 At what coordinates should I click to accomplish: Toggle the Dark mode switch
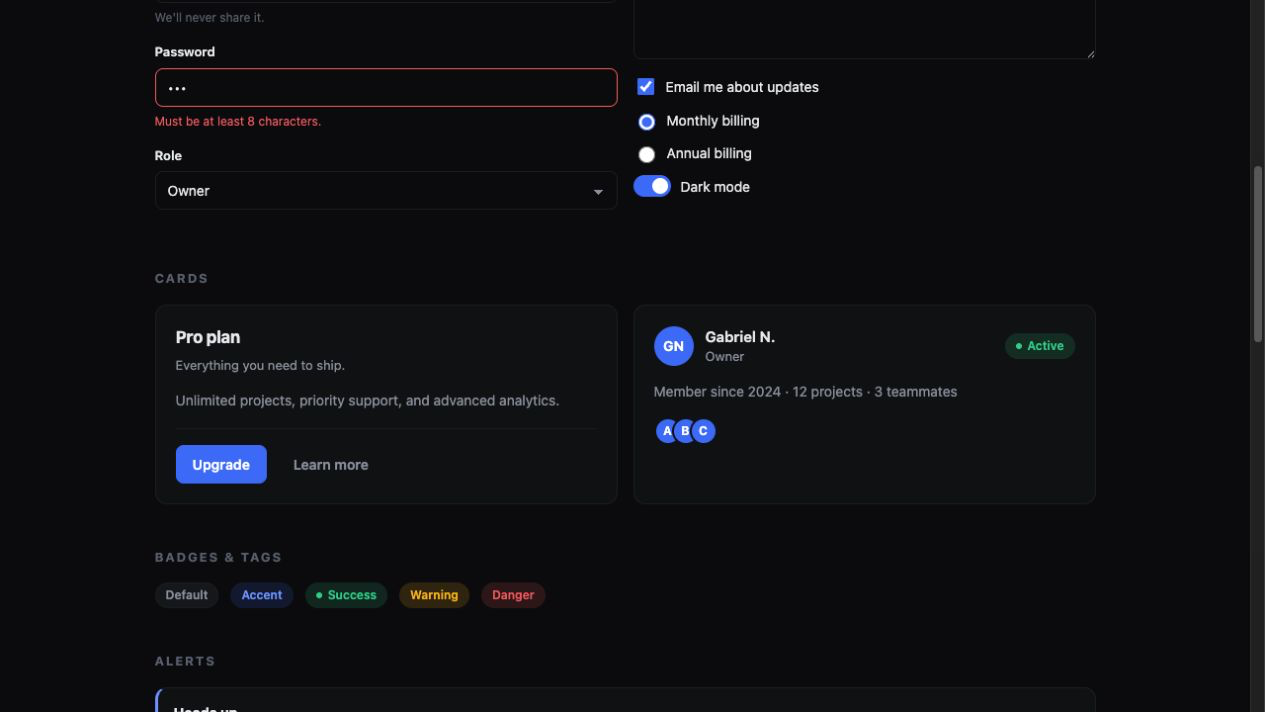(652, 187)
